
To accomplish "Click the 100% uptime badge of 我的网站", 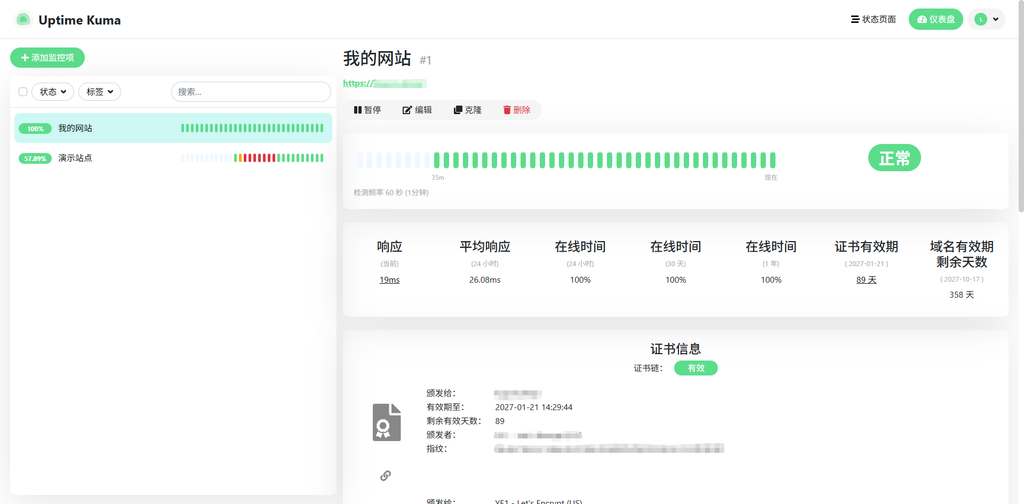I will click(35, 129).
